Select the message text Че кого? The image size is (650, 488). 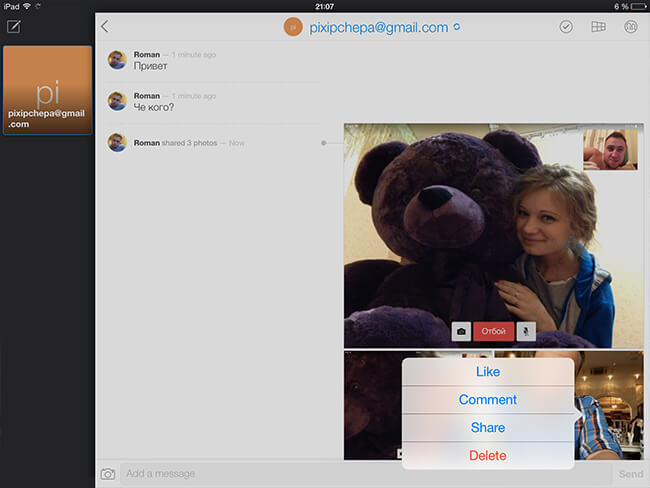point(154,107)
